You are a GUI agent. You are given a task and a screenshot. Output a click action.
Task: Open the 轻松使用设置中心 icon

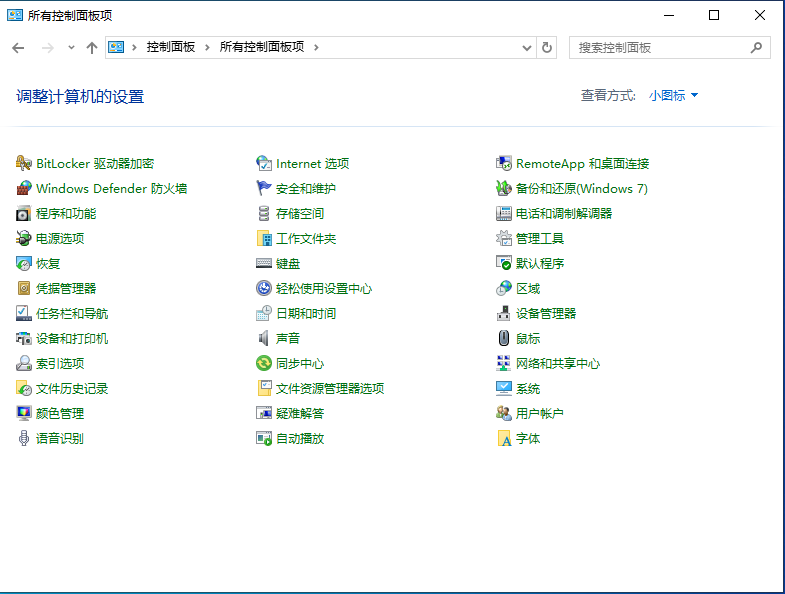coord(264,288)
